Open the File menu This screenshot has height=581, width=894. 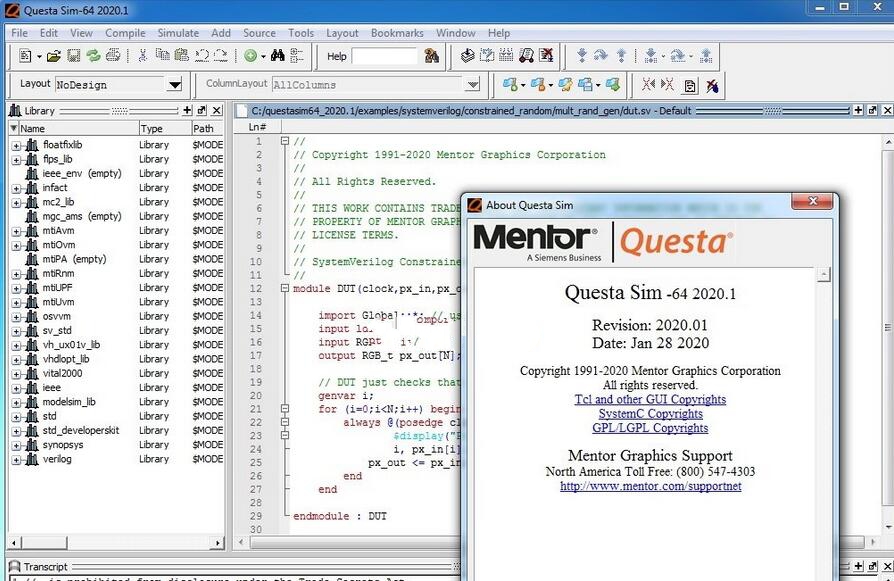point(19,33)
